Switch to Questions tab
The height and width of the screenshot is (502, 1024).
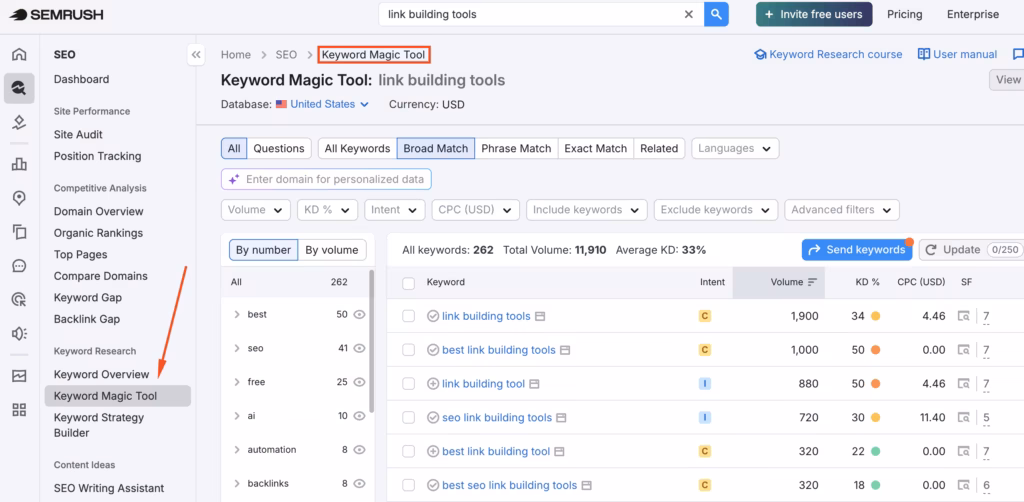[279, 148]
